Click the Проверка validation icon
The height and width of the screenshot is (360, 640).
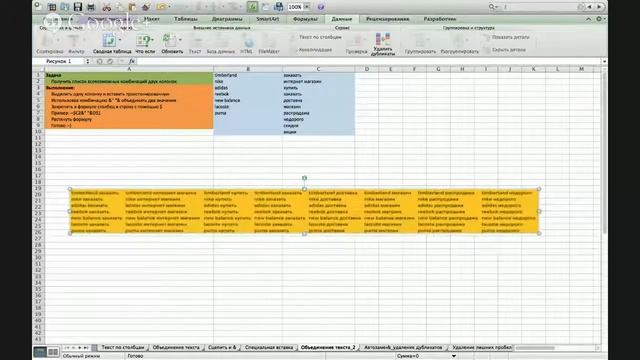(356, 41)
